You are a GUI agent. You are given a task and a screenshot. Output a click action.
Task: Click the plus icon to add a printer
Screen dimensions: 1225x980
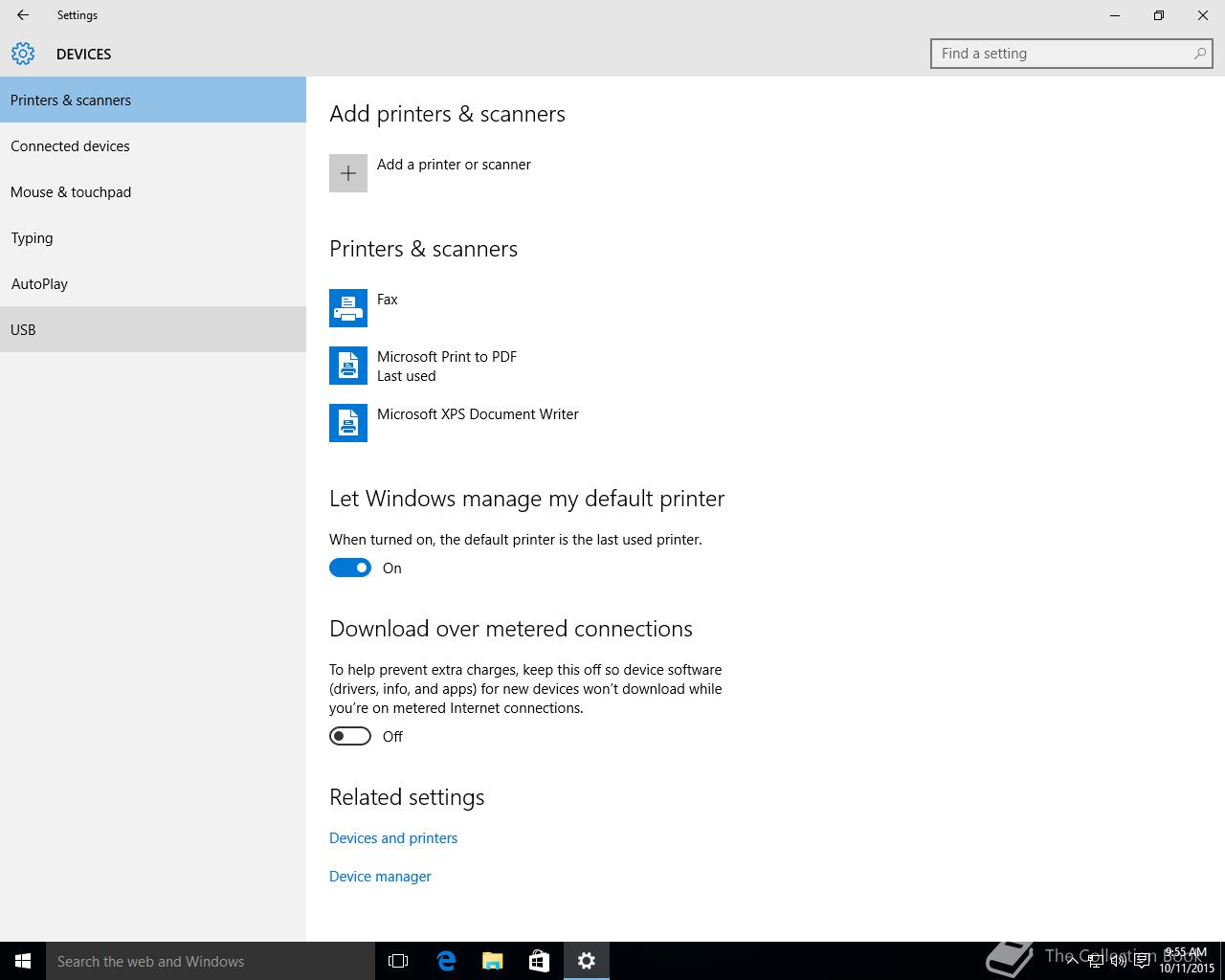[x=348, y=173]
